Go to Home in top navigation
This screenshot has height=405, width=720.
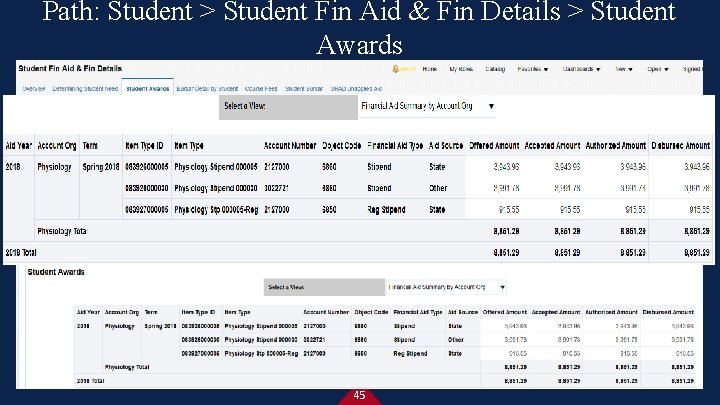click(x=429, y=69)
